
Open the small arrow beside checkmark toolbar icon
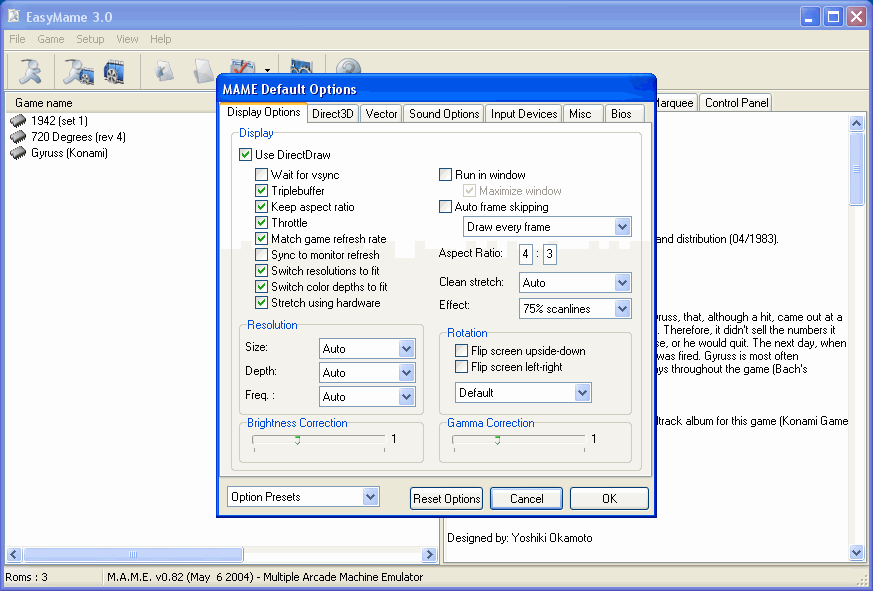pyautogui.click(x=267, y=70)
